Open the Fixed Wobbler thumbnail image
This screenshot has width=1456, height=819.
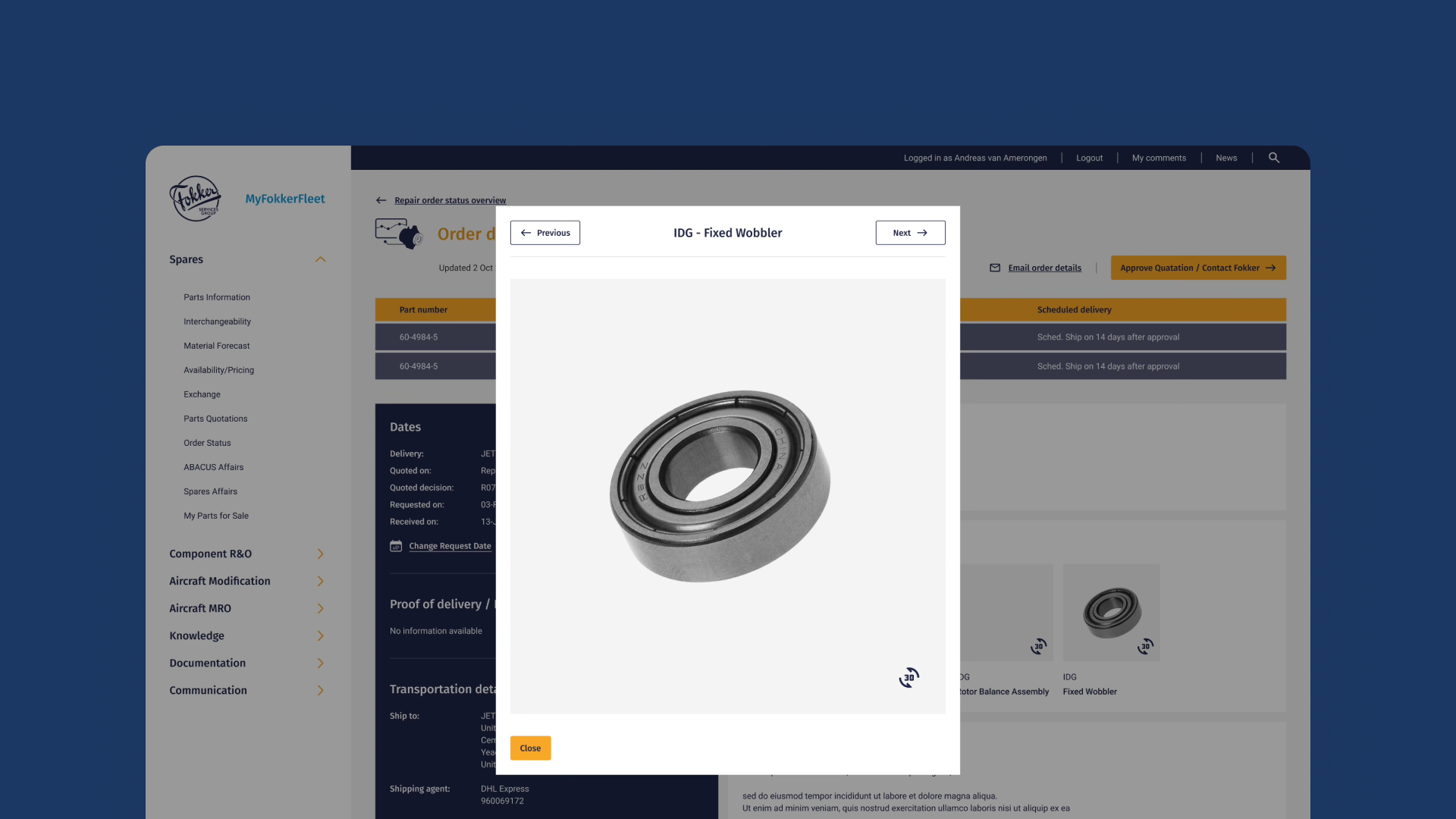pos(1111,610)
